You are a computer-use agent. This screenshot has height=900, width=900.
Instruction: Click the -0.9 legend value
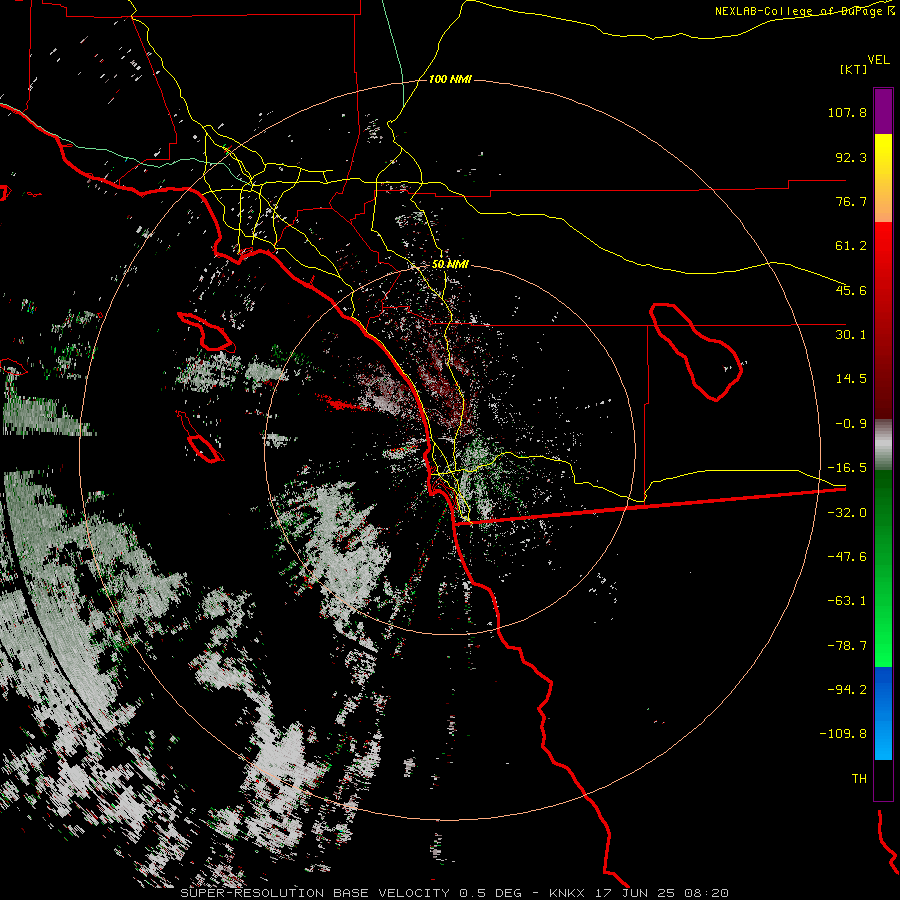coord(851,424)
